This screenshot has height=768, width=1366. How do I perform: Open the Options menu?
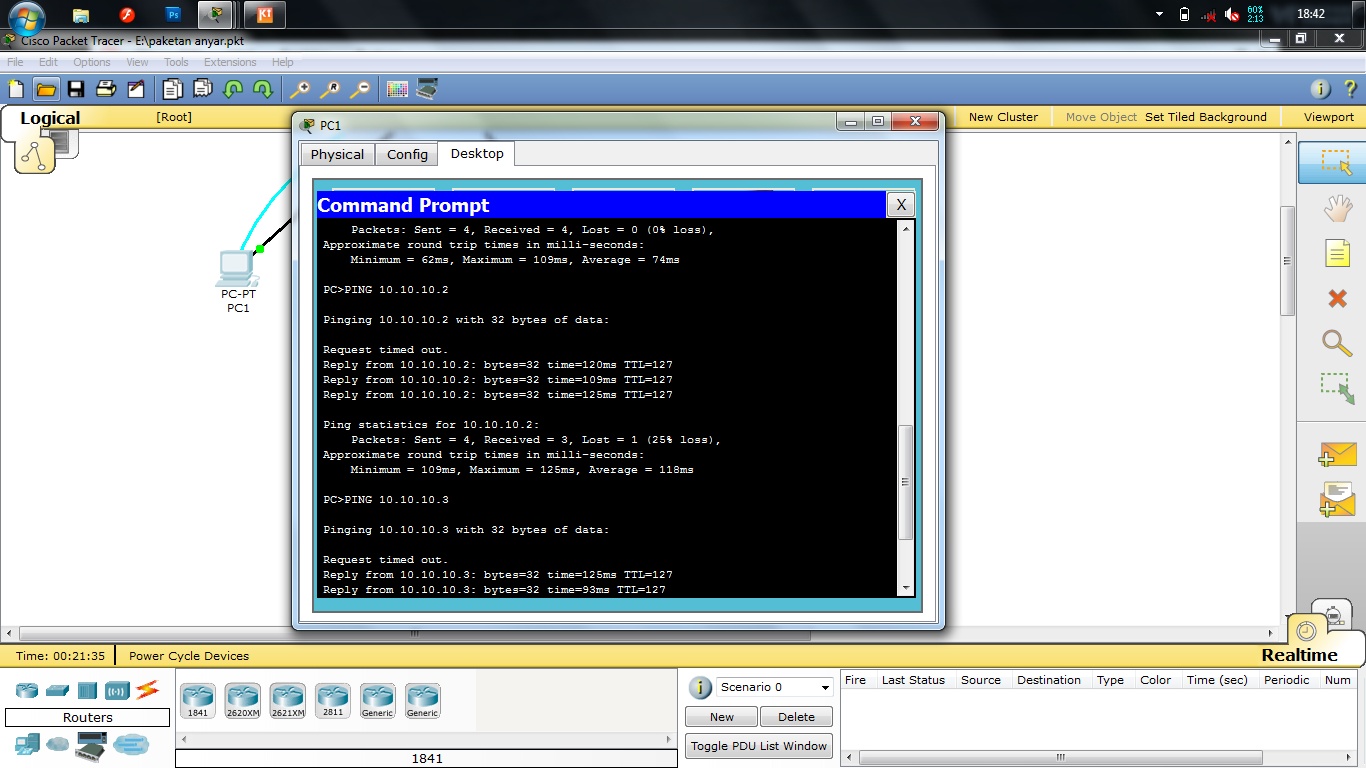pyautogui.click(x=92, y=62)
